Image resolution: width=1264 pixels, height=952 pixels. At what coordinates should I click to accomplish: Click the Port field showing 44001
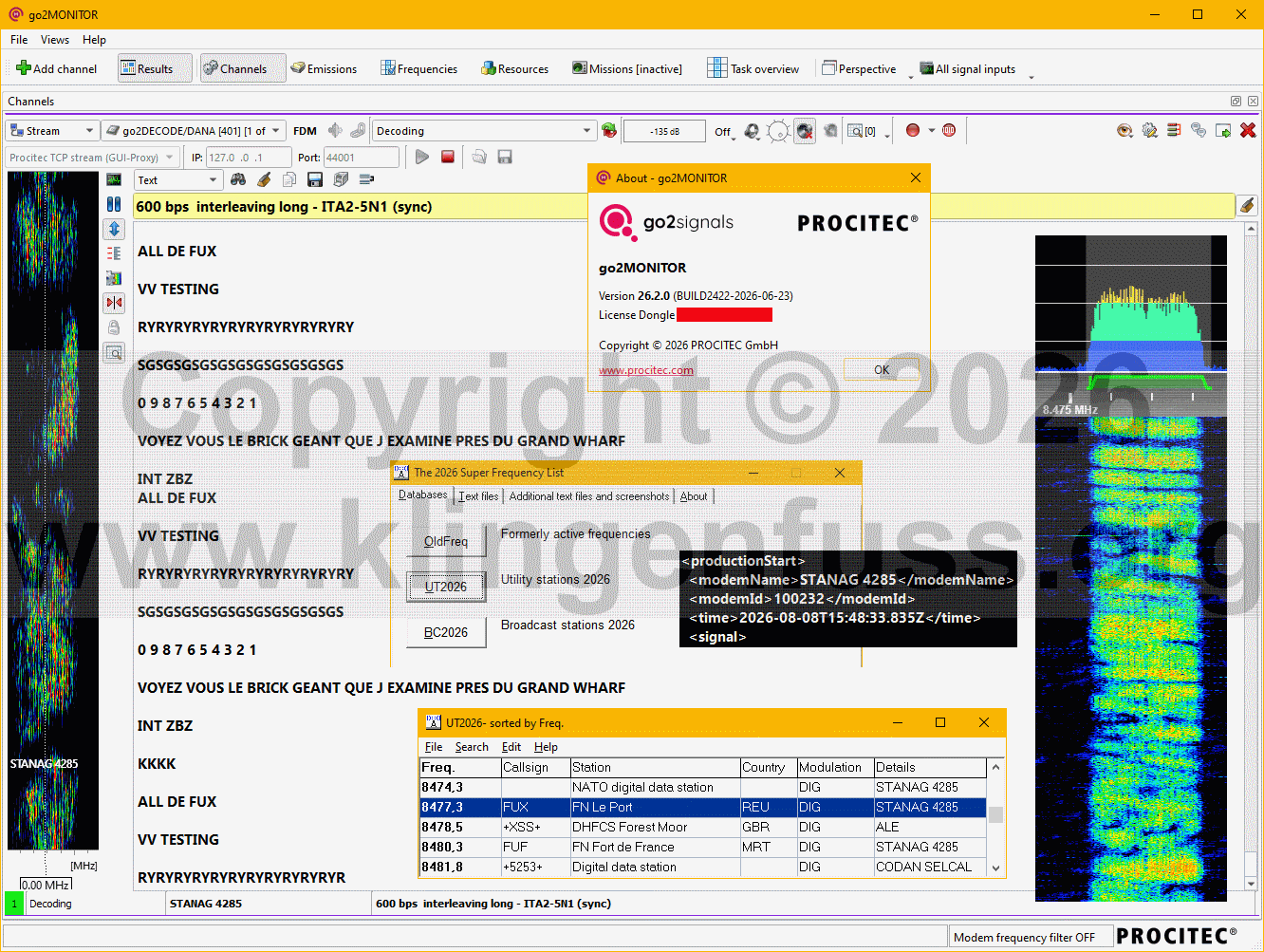tap(362, 158)
